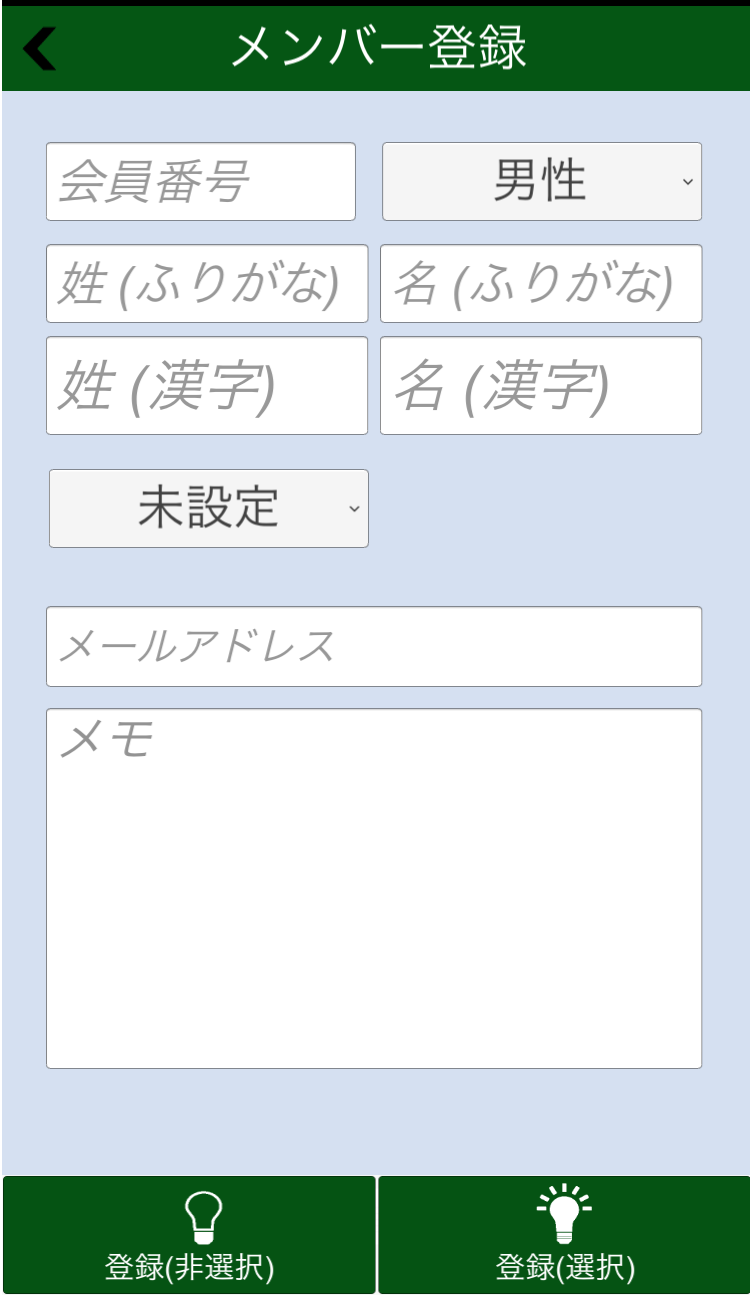The image size is (750, 1300).
Task: Select the 名 (ふりがな) text box
Action: click(x=541, y=284)
